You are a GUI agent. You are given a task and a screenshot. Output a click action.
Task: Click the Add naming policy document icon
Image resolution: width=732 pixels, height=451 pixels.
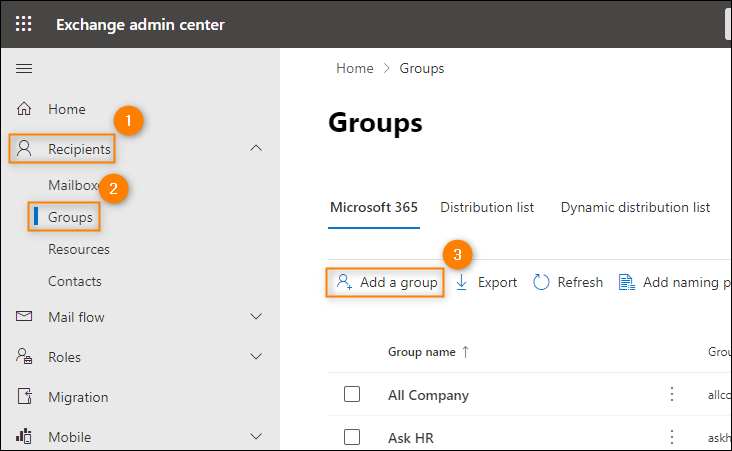pos(626,282)
